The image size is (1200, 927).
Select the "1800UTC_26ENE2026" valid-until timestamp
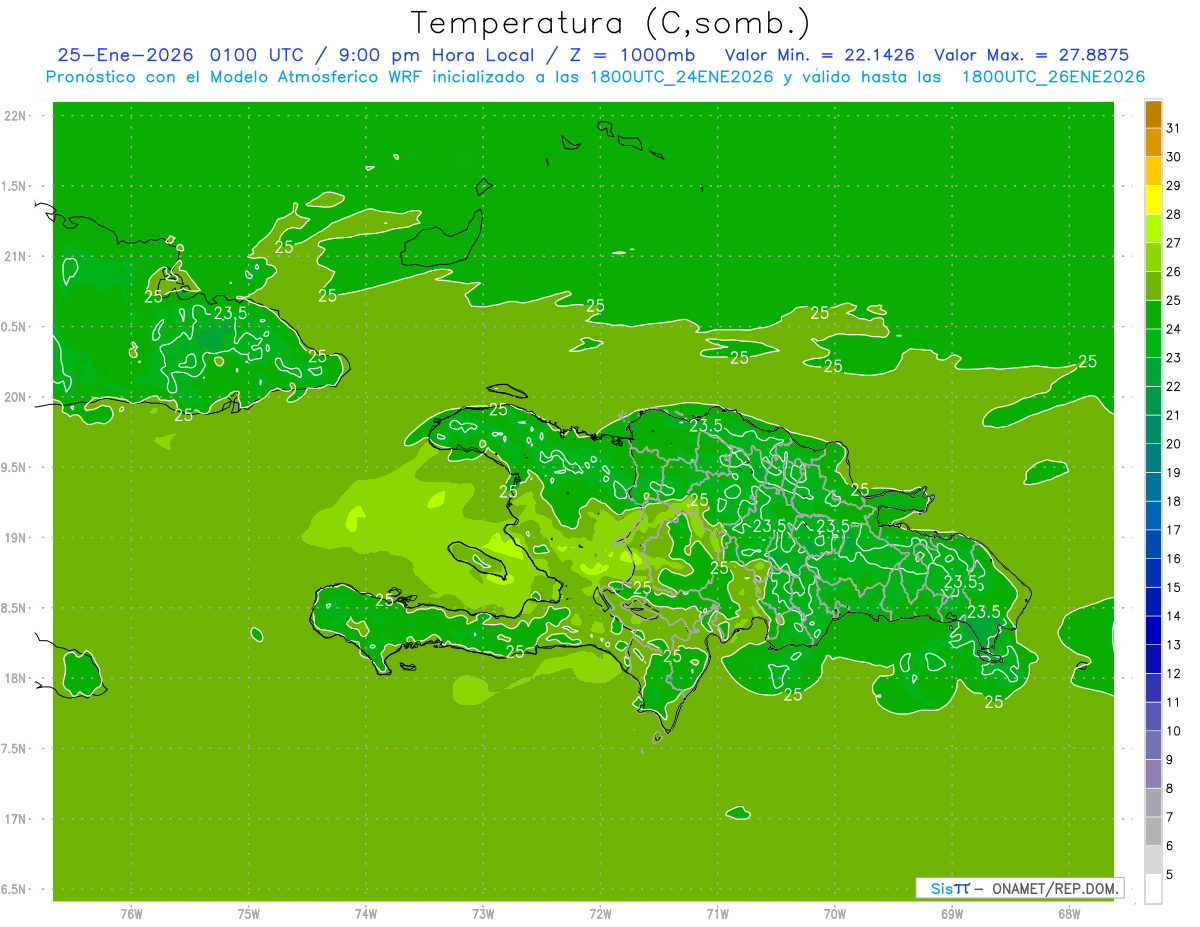coord(1053,77)
